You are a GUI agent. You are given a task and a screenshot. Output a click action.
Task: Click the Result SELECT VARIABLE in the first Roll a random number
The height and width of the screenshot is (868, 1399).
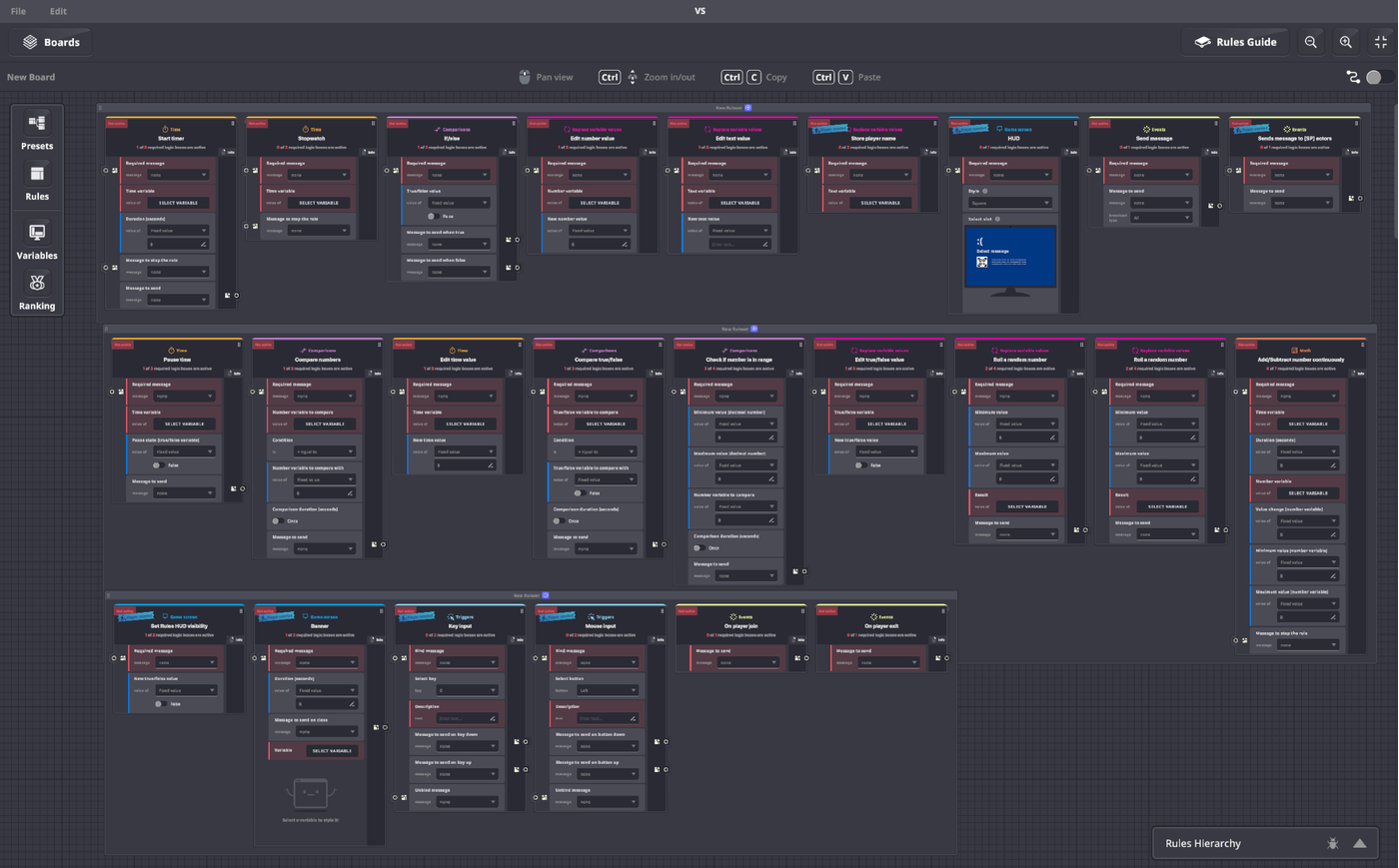click(x=1026, y=506)
